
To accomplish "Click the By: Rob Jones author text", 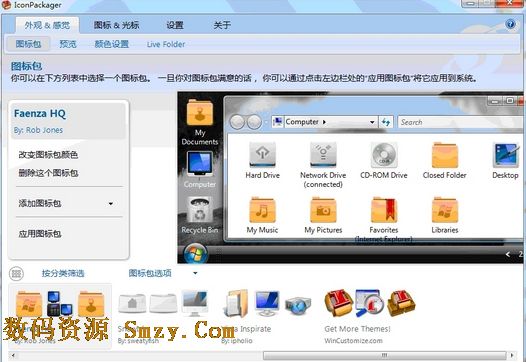I will [38, 130].
